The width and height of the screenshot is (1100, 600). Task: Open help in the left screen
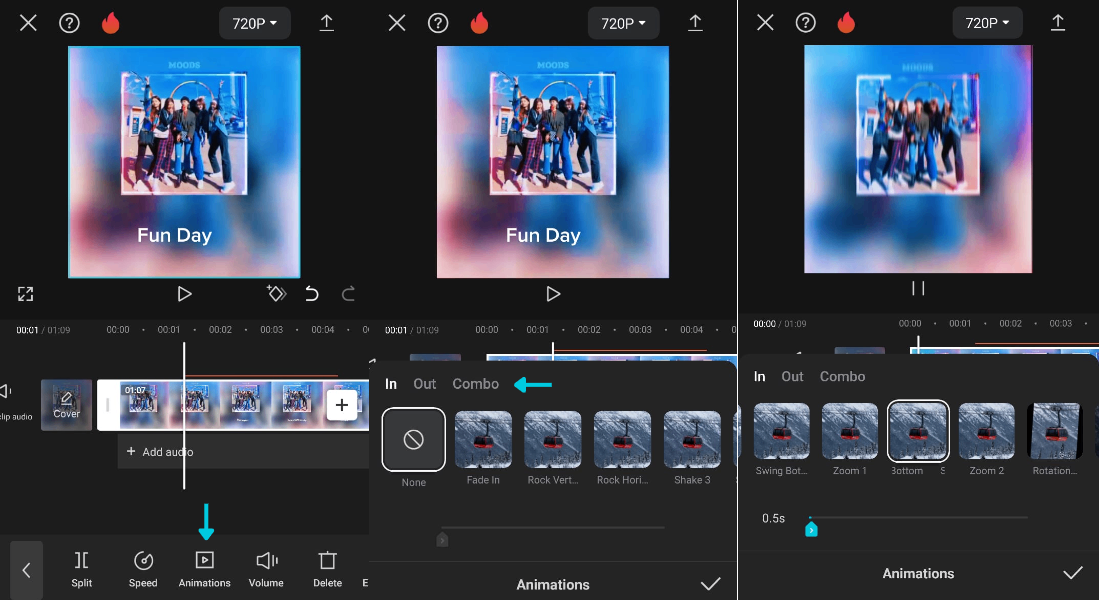click(x=69, y=23)
